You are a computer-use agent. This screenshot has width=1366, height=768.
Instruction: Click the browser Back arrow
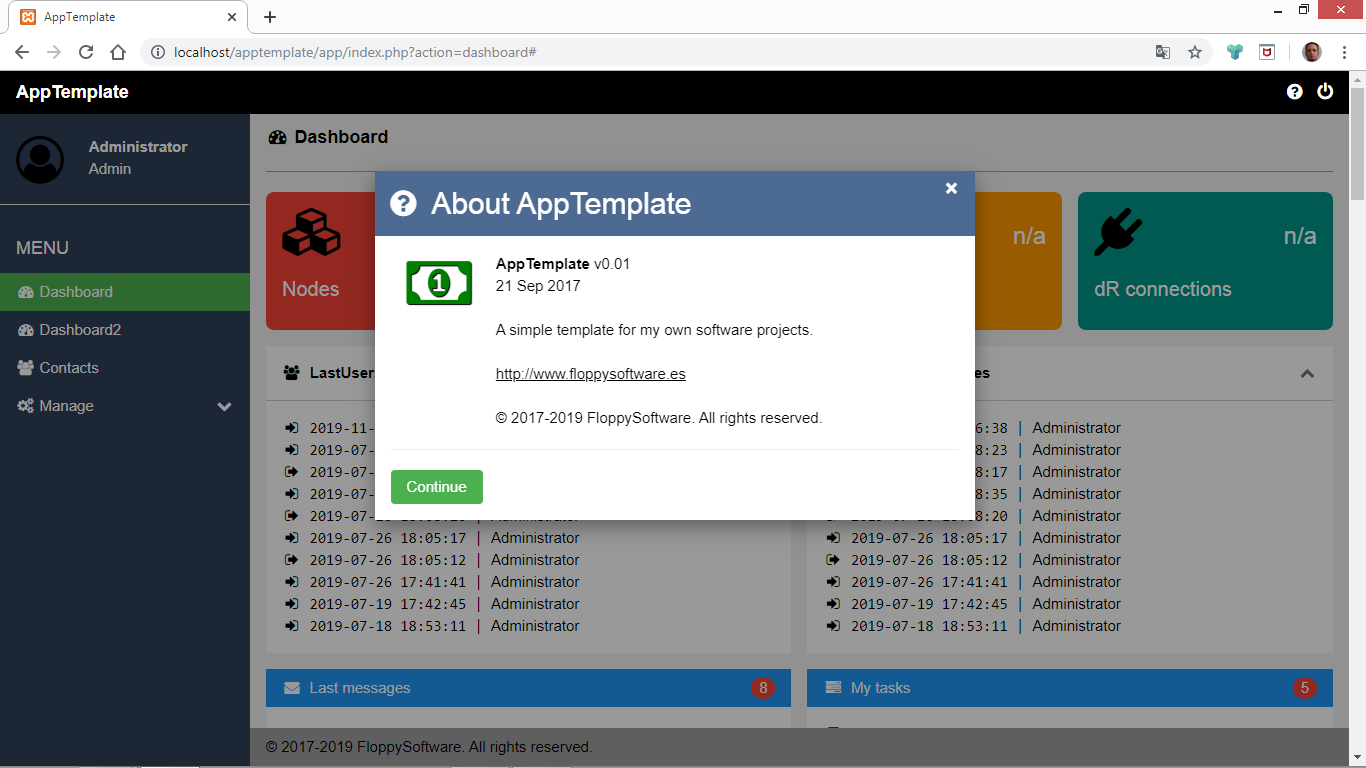click(x=22, y=52)
